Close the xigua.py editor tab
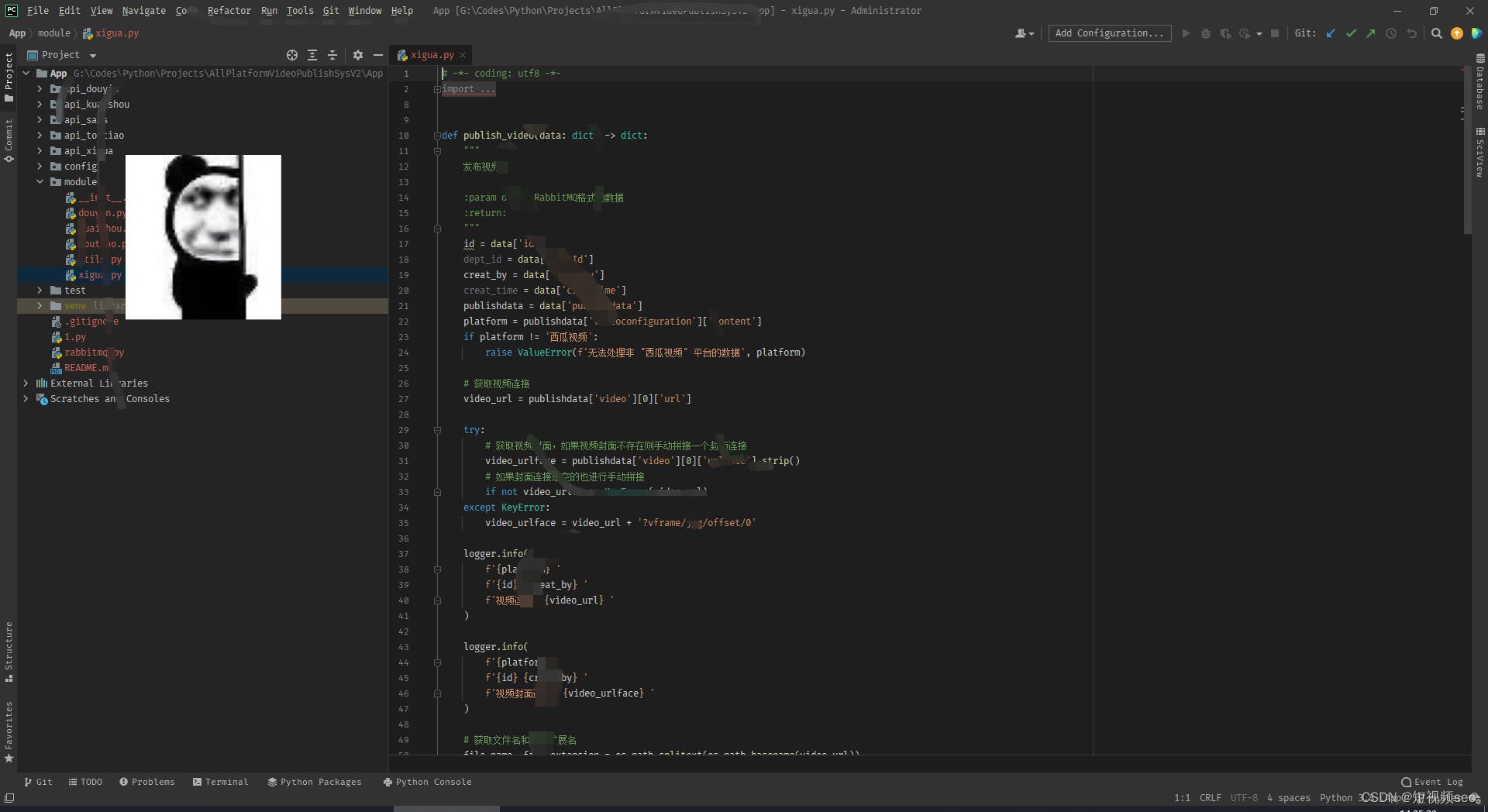The height and width of the screenshot is (812, 1488). tap(463, 55)
